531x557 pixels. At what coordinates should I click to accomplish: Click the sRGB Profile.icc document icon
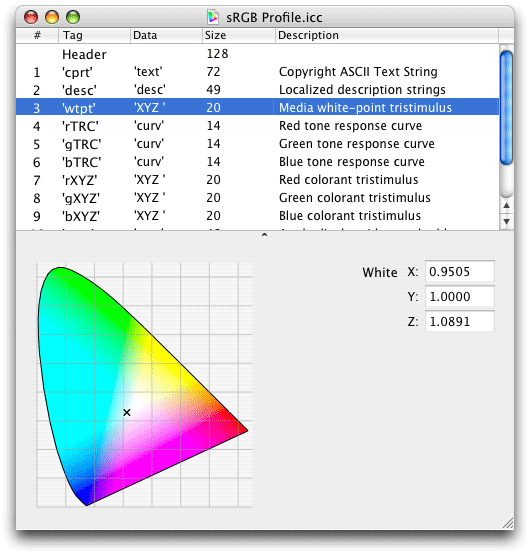click(x=213, y=17)
